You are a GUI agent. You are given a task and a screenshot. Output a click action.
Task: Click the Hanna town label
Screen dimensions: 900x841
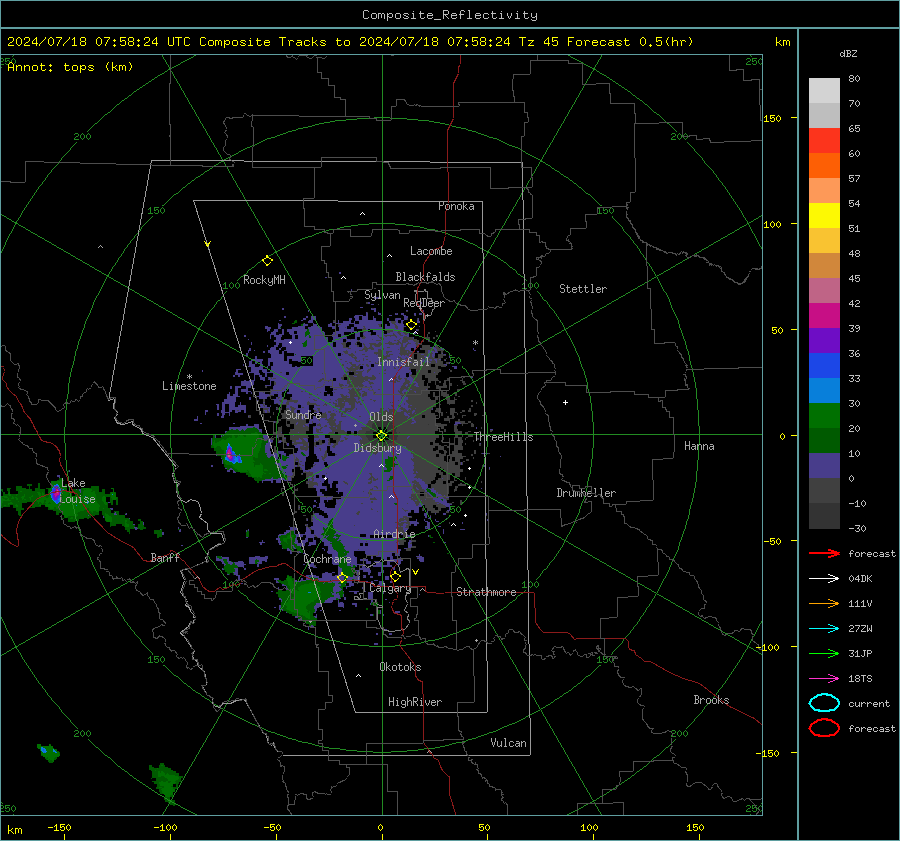pos(699,446)
